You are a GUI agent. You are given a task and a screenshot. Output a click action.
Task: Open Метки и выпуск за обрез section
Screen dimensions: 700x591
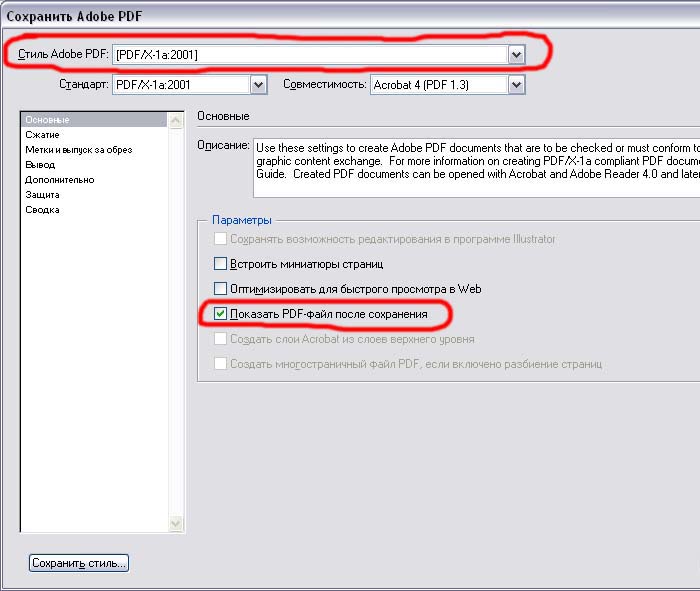point(78,150)
